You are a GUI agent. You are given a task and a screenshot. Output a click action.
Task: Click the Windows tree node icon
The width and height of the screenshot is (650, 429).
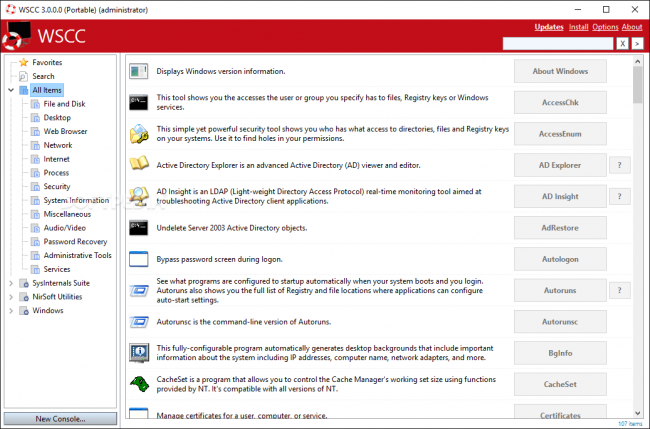[x=24, y=310]
